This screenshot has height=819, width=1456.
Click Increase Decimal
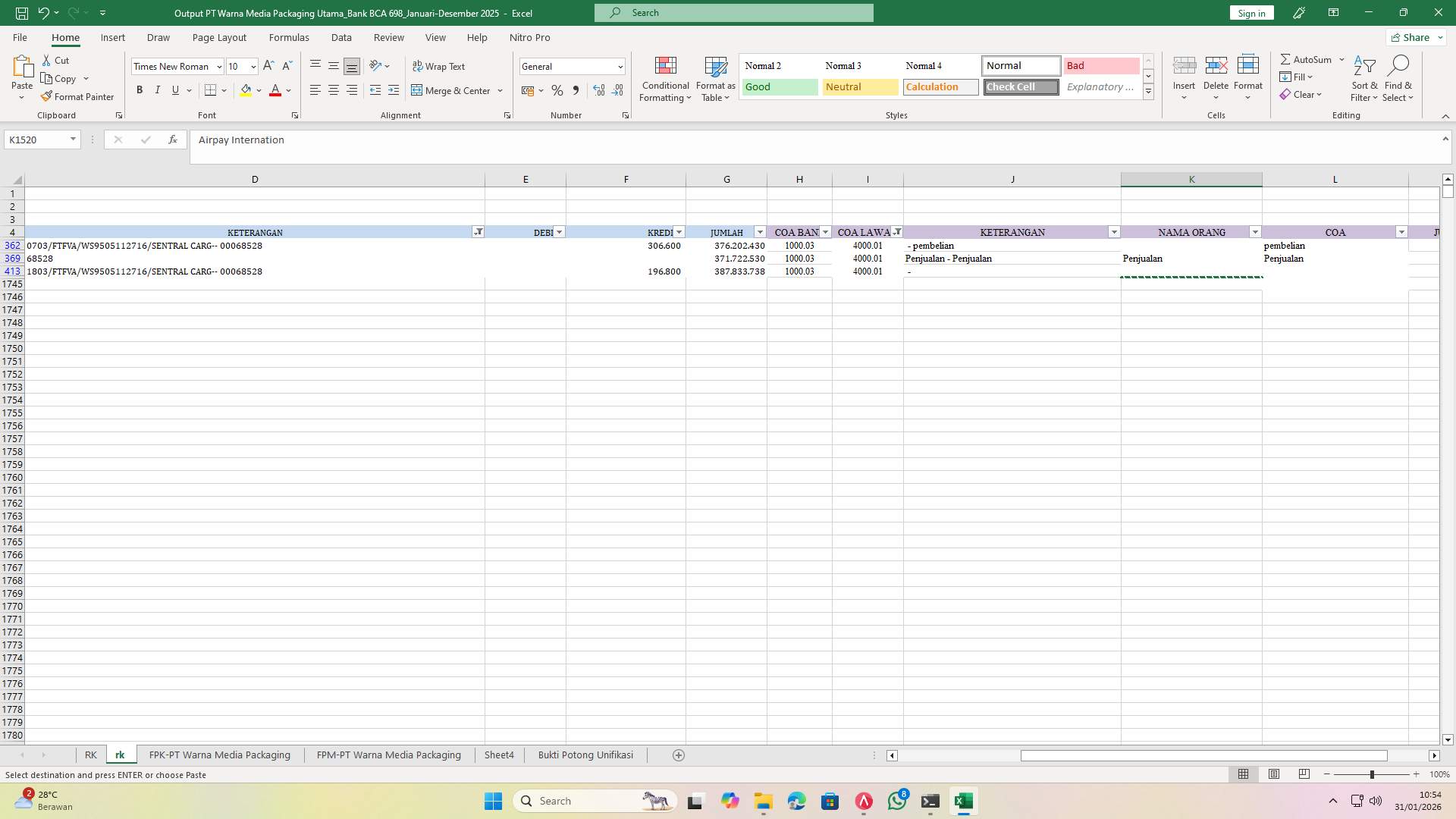pyautogui.click(x=598, y=90)
